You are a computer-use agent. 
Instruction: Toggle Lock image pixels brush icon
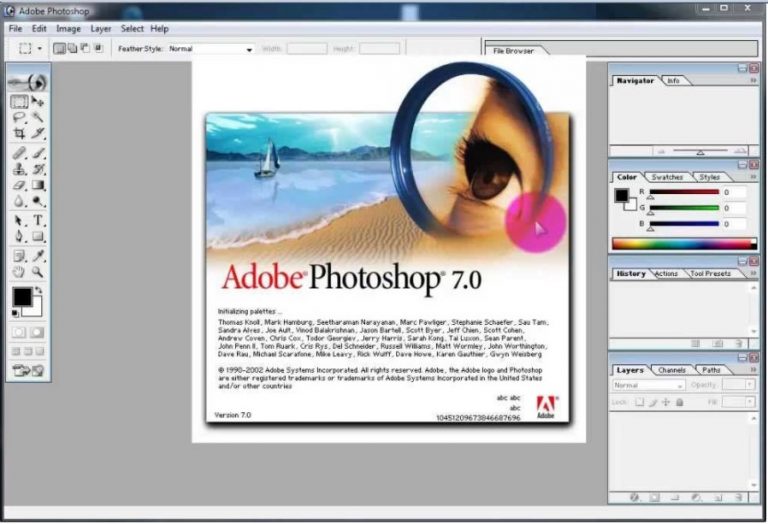[653, 402]
